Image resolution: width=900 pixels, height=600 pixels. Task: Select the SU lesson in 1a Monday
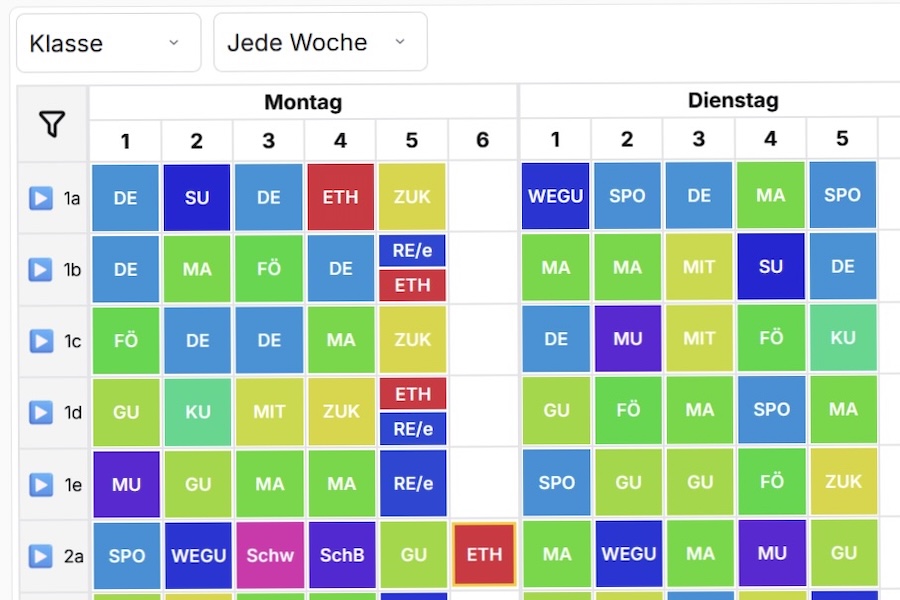point(197,198)
